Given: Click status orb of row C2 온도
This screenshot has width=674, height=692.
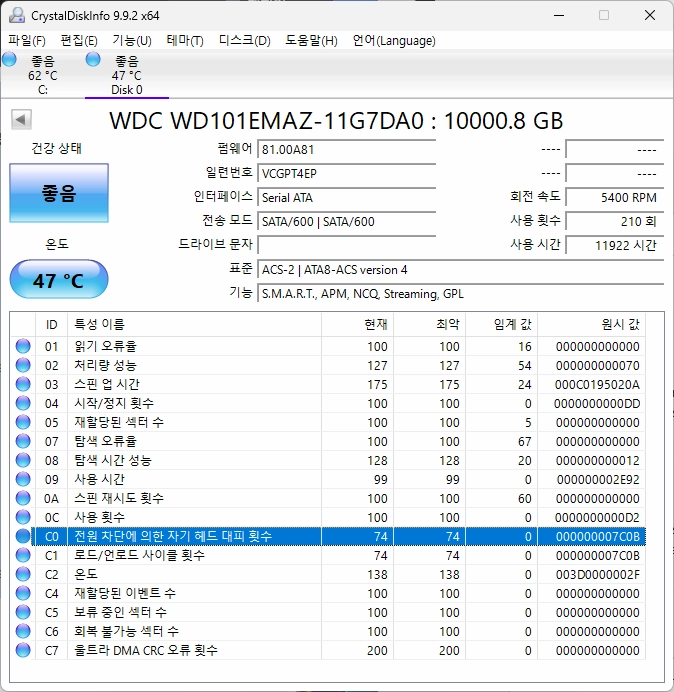Looking at the screenshot, I should coord(23,574).
